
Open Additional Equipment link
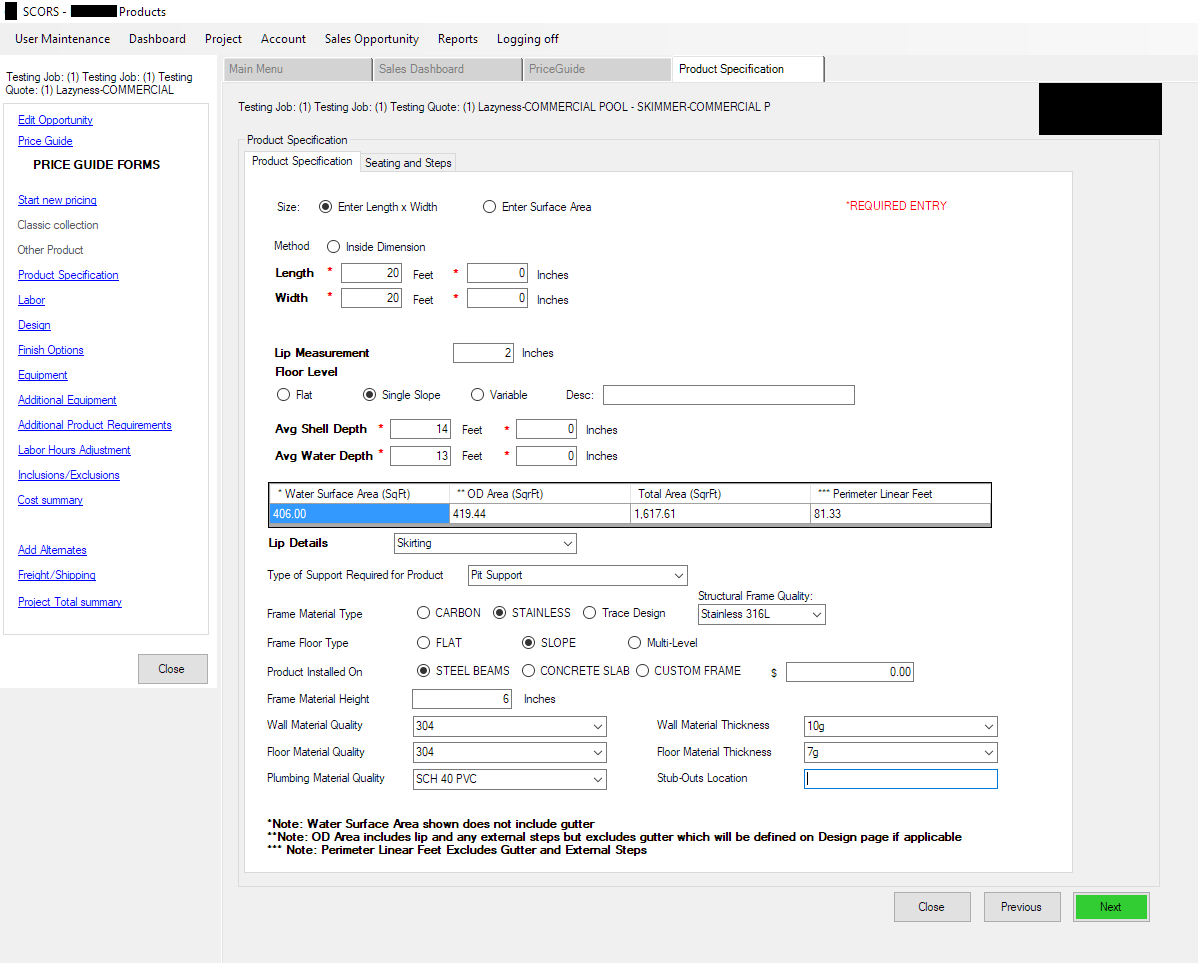[67, 400]
